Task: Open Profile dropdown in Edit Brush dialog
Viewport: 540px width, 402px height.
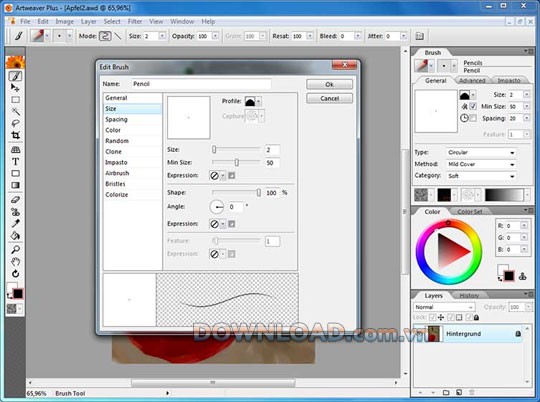Action: coord(259,101)
